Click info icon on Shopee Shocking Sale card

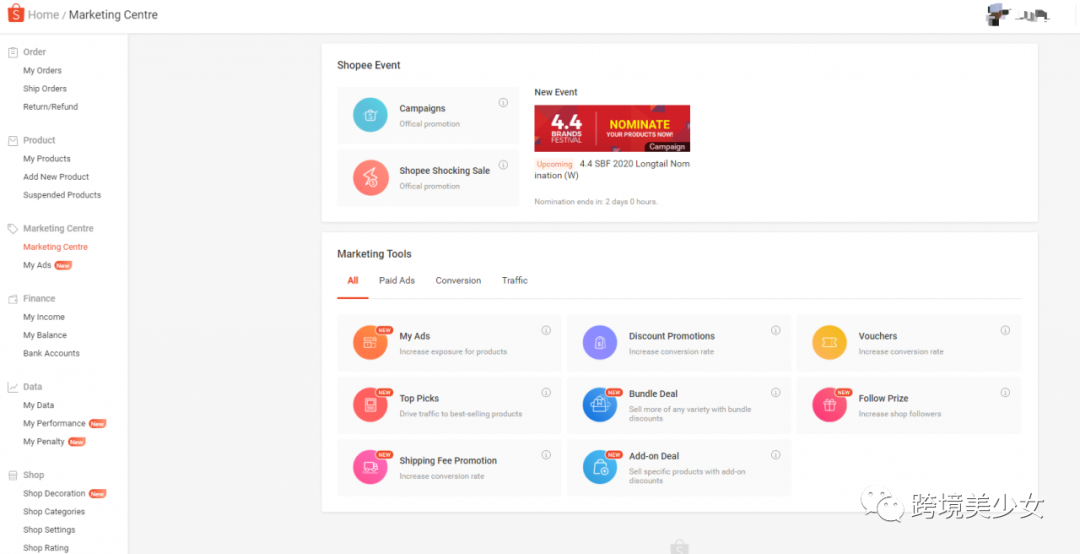tap(503, 165)
